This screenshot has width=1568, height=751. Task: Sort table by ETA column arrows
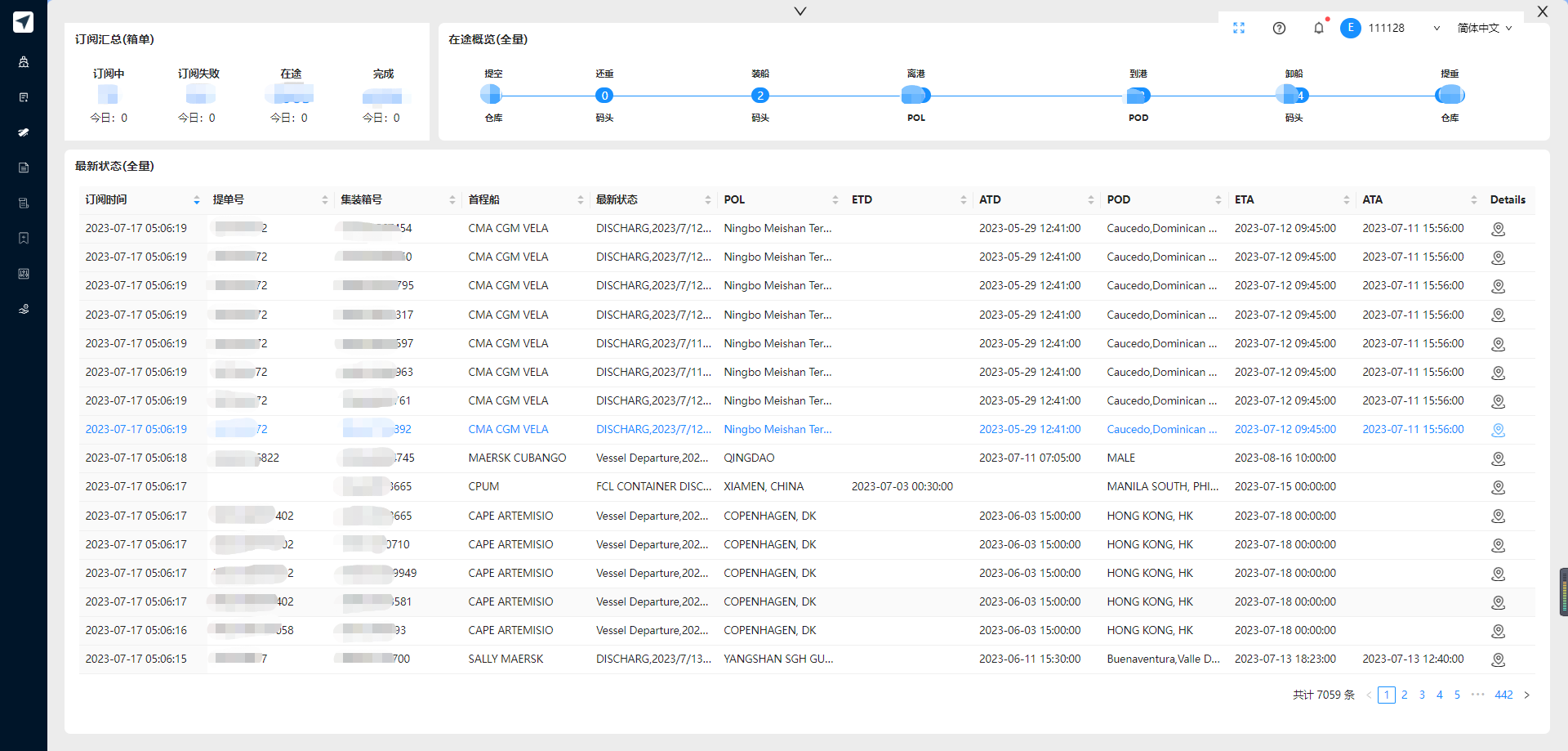(x=1347, y=200)
